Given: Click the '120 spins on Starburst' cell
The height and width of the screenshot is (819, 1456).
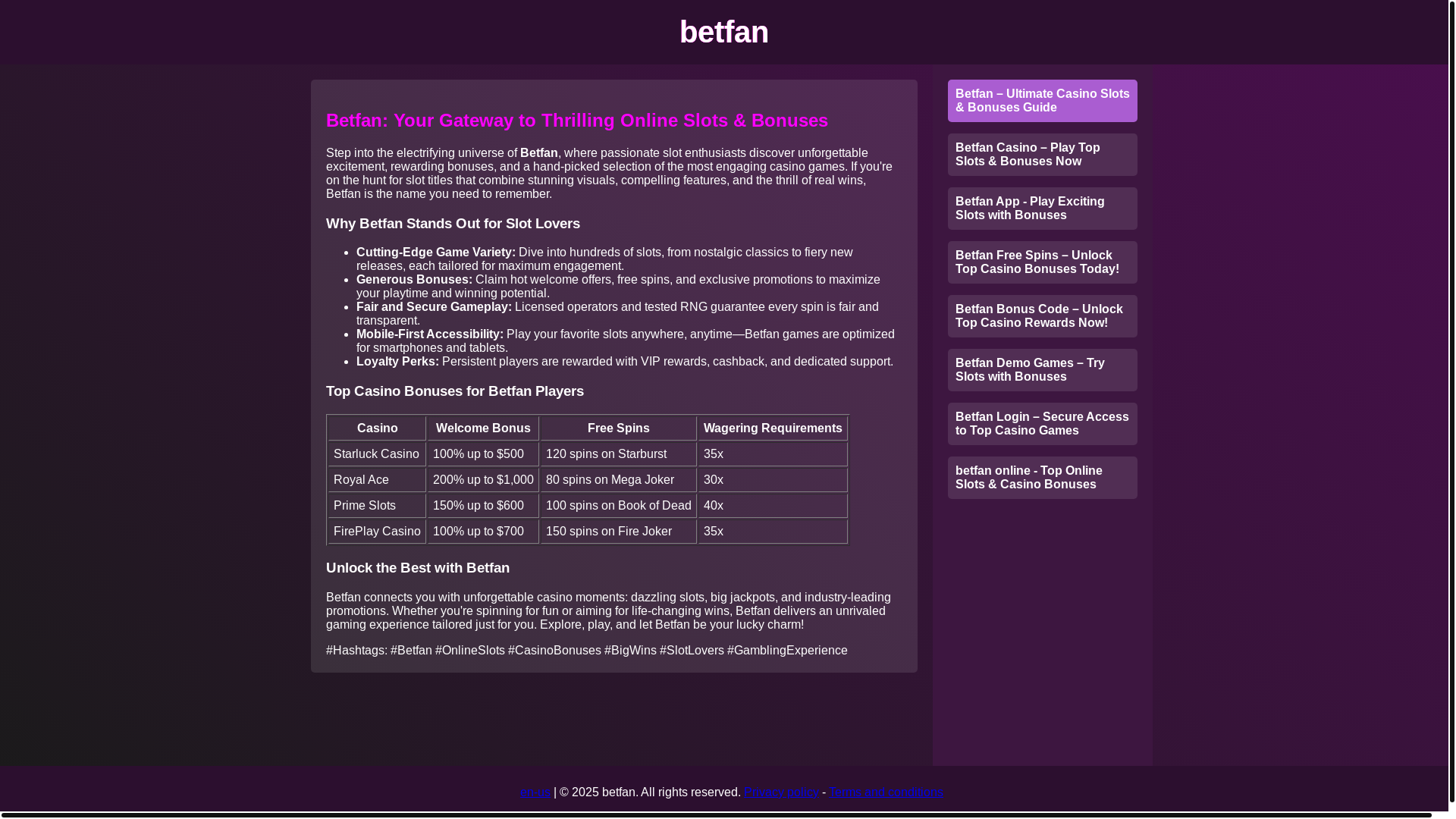Looking at the screenshot, I should (x=618, y=454).
